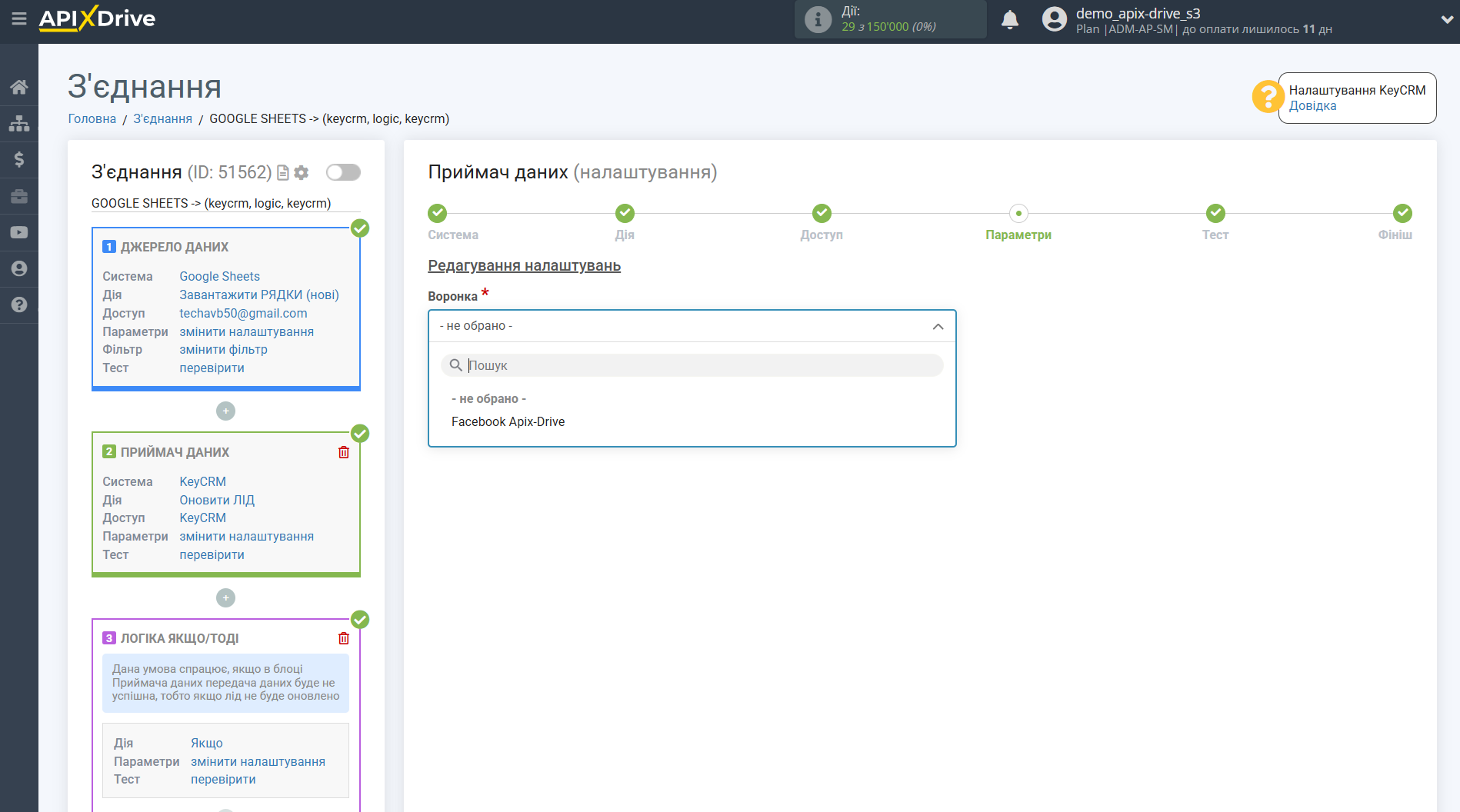Open the YouTube video icon in sidebar

[x=19, y=232]
